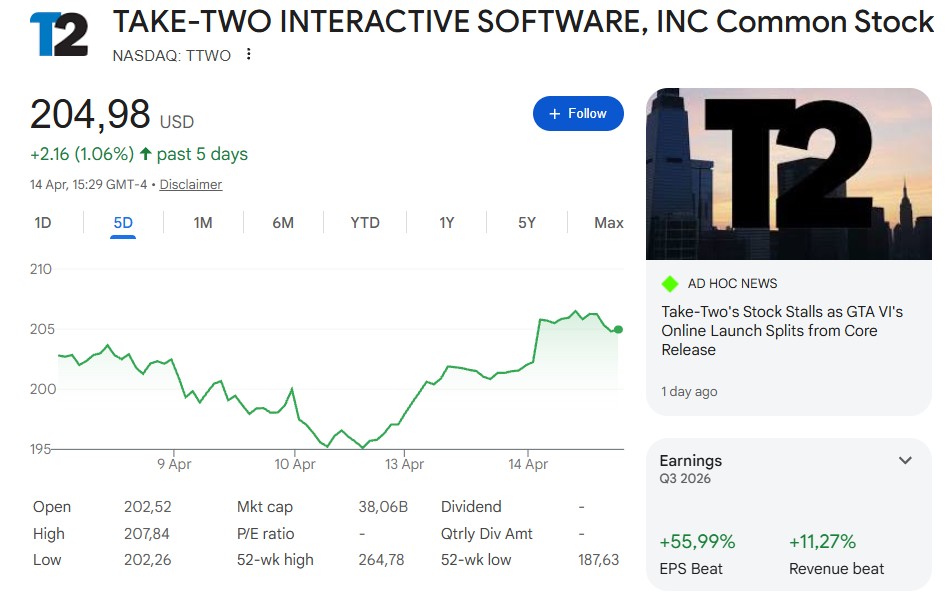The width and height of the screenshot is (950, 600).
Task: Click the AD HOC NEWS green diamond icon
Action: [x=670, y=284]
